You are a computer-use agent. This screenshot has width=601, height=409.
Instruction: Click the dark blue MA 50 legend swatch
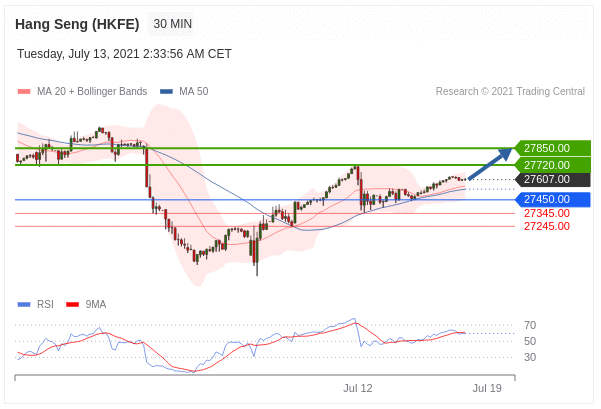click(166, 92)
